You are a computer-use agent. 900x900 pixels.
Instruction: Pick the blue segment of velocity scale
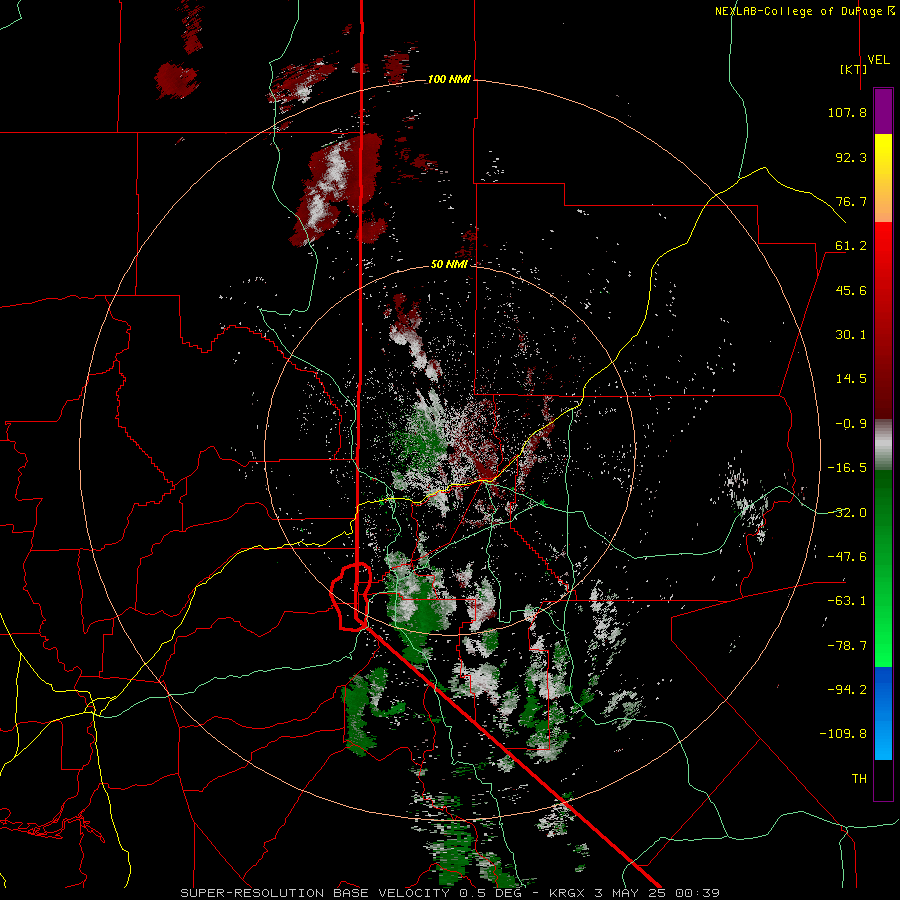883,713
